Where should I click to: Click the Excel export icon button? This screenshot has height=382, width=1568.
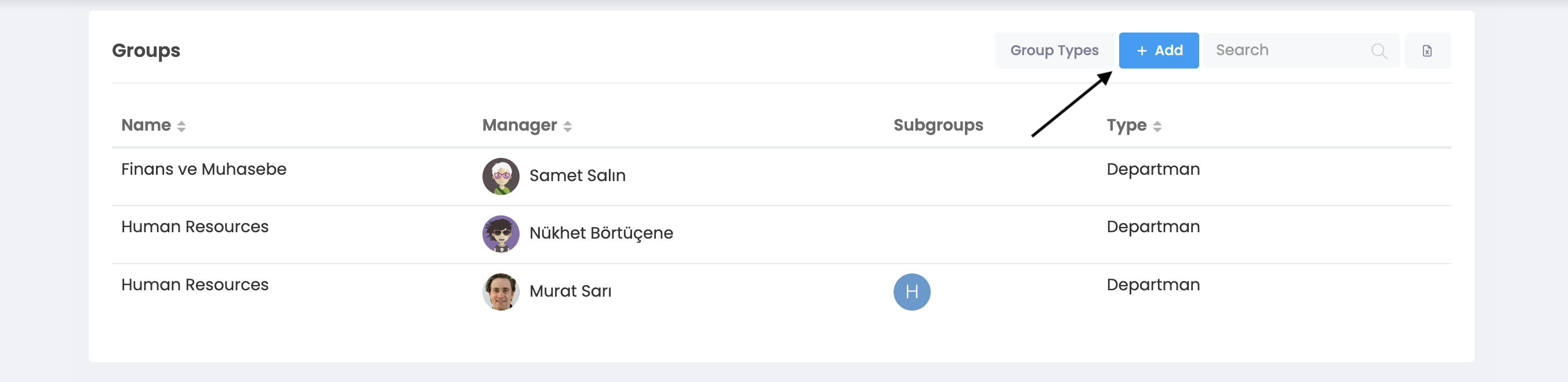pyautogui.click(x=1427, y=51)
